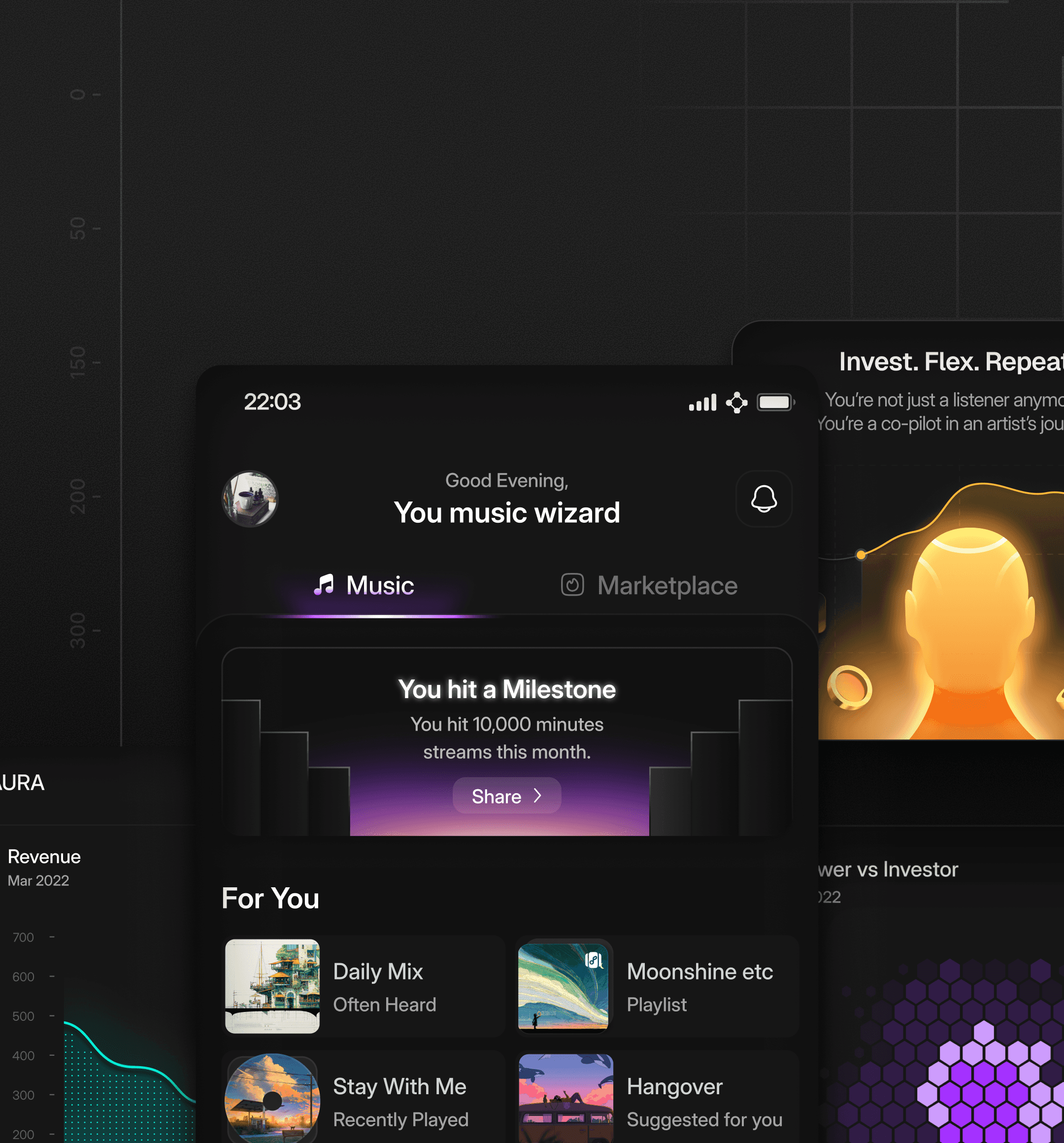Click the chevron arrow in Share button
Viewport: 1064px width, 1143px height.
tap(537, 795)
